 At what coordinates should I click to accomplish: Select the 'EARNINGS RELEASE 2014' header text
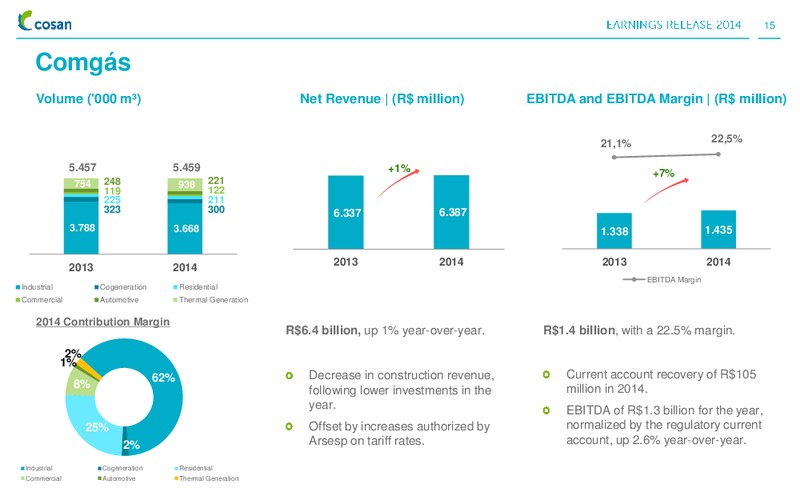tap(673, 25)
